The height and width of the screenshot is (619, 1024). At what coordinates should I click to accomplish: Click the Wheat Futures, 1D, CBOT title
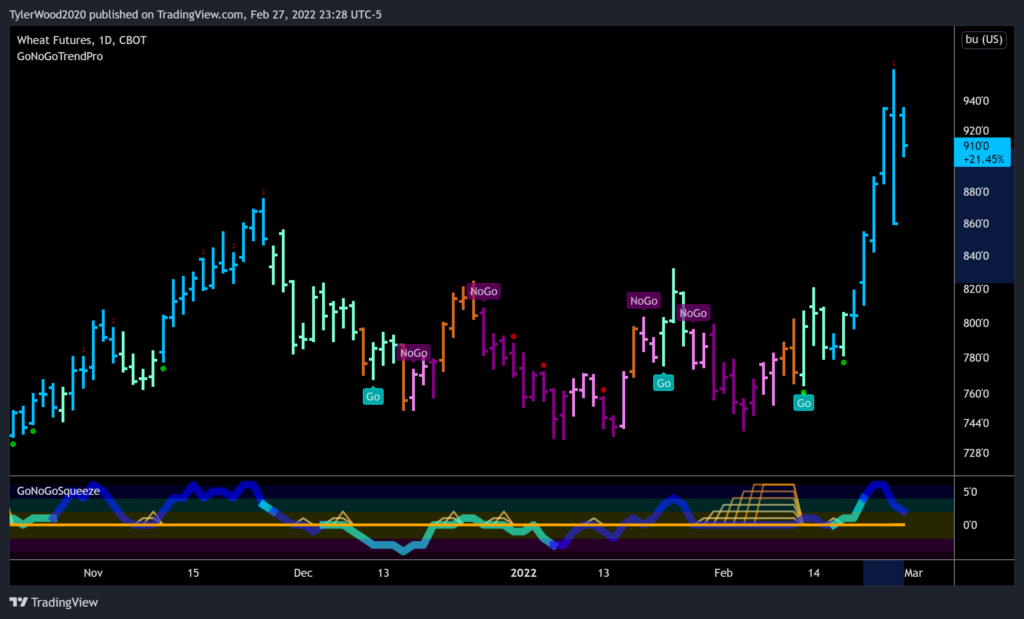coord(82,40)
